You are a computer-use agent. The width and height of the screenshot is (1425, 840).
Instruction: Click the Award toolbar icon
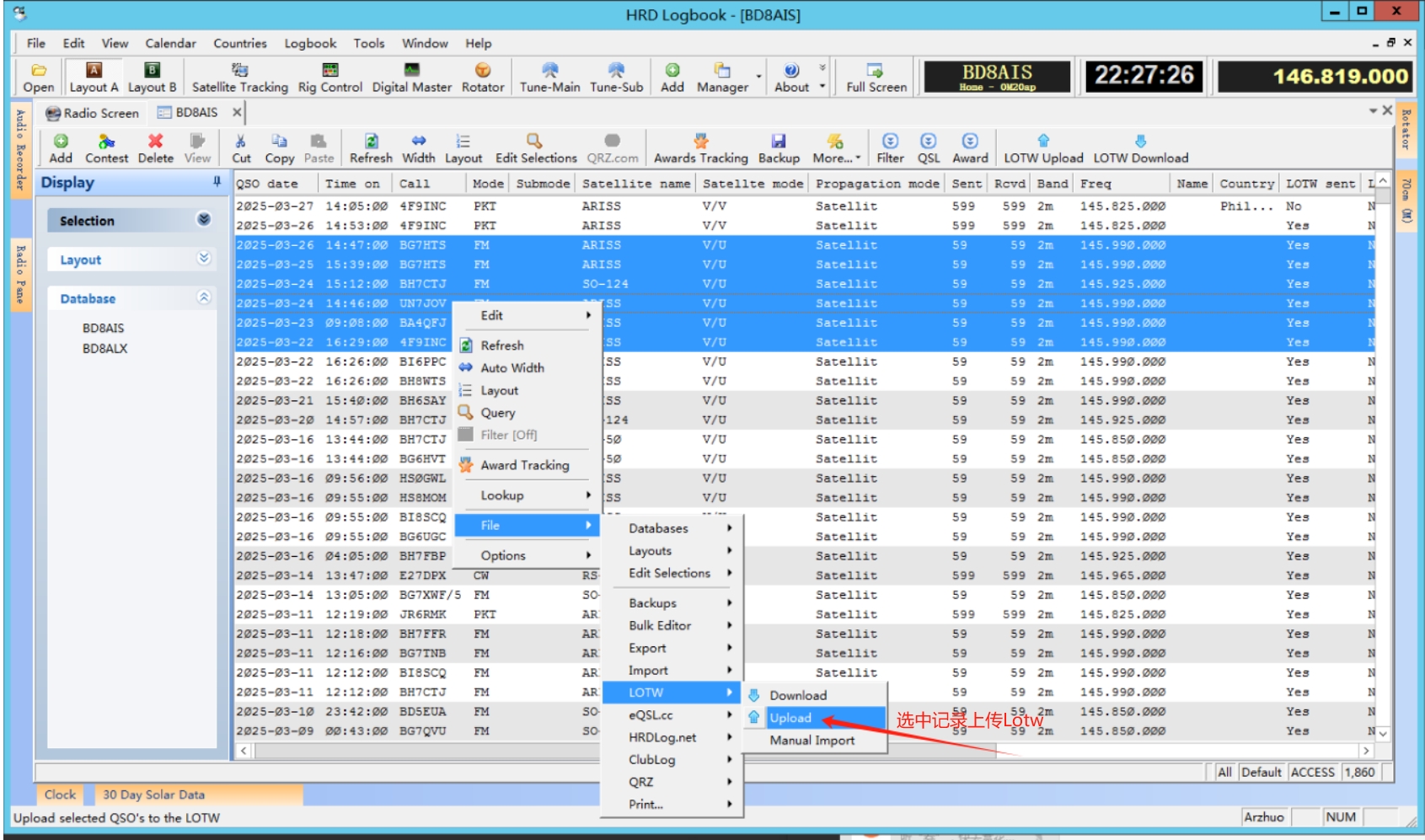click(970, 148)
